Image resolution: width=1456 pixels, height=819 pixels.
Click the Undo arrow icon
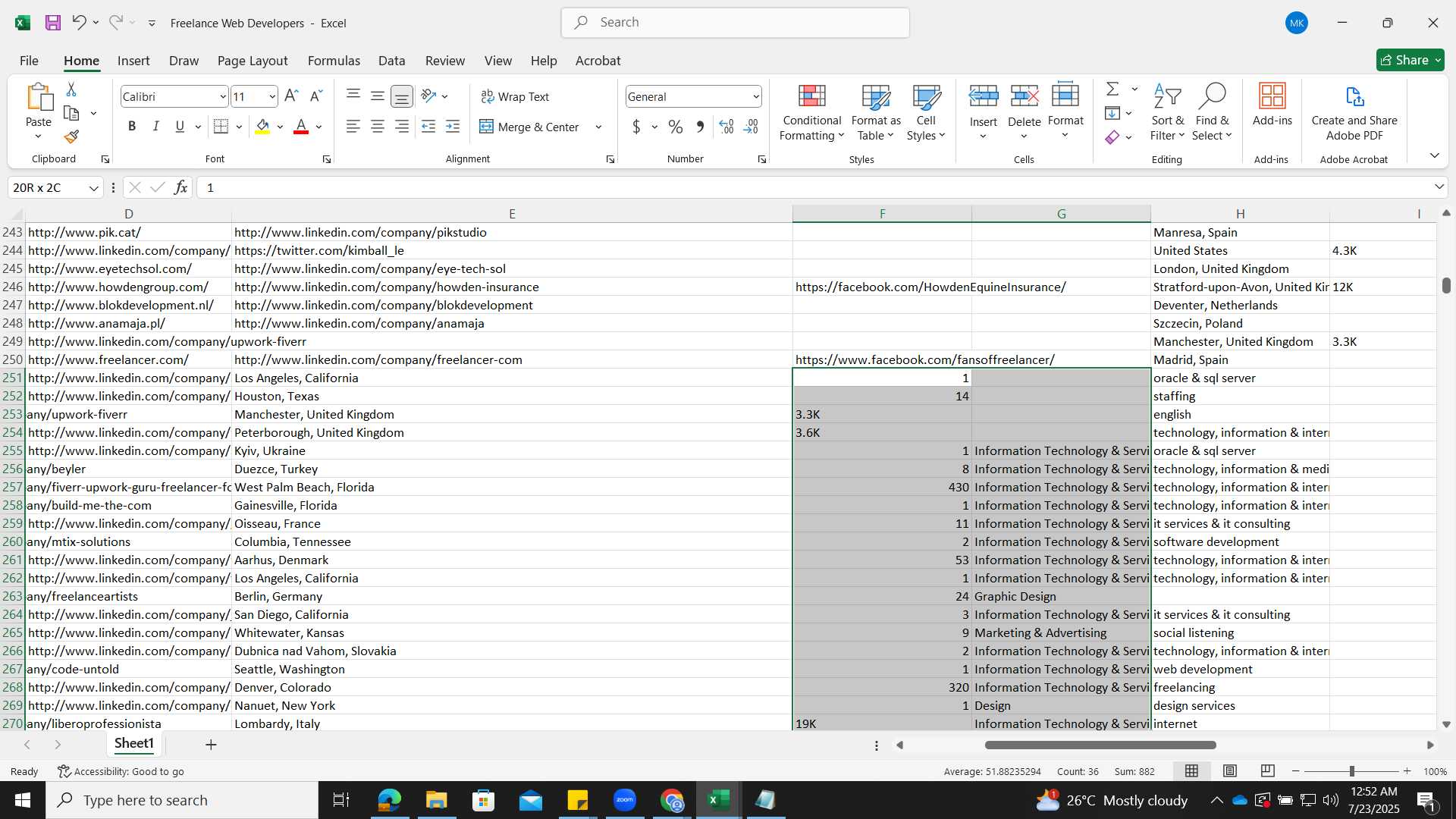point(79,23)
